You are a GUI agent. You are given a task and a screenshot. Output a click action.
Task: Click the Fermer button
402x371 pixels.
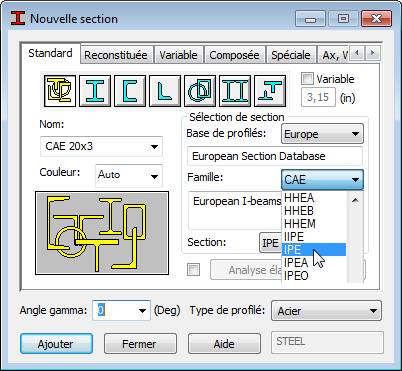pyautogui.click(x=140, y=343)
